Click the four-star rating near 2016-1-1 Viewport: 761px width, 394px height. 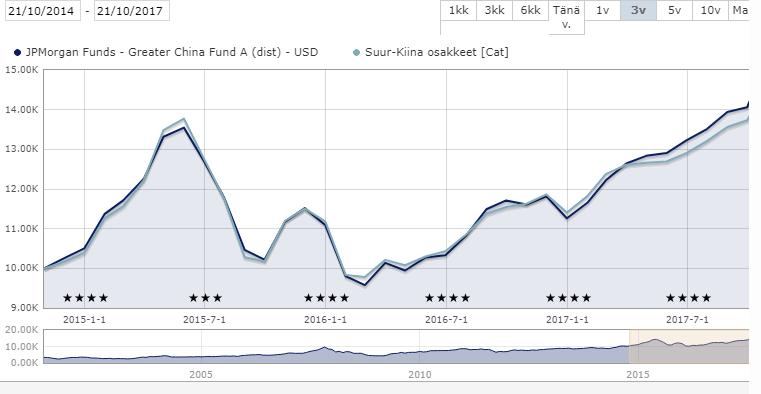point(326,298)
